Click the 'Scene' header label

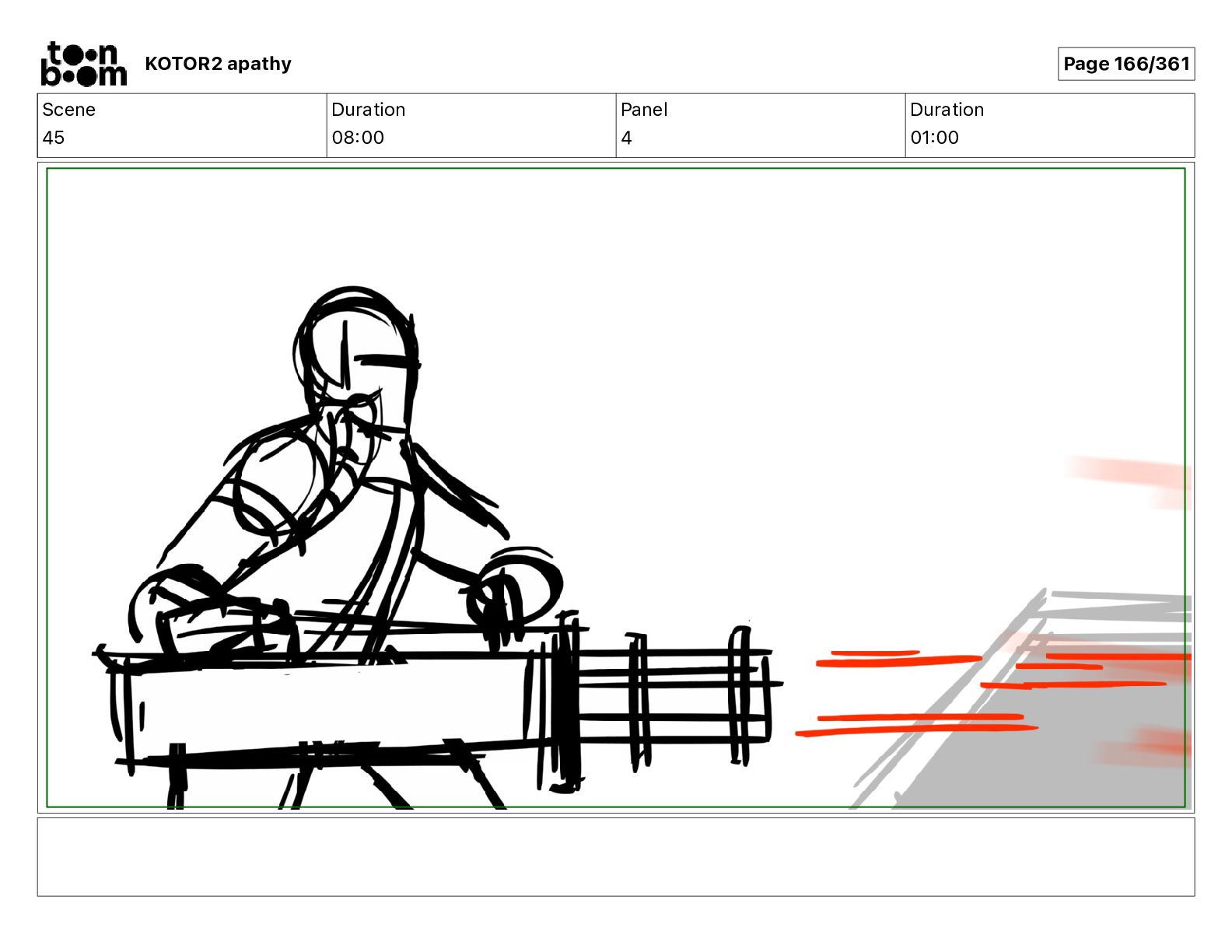(68, 110)
